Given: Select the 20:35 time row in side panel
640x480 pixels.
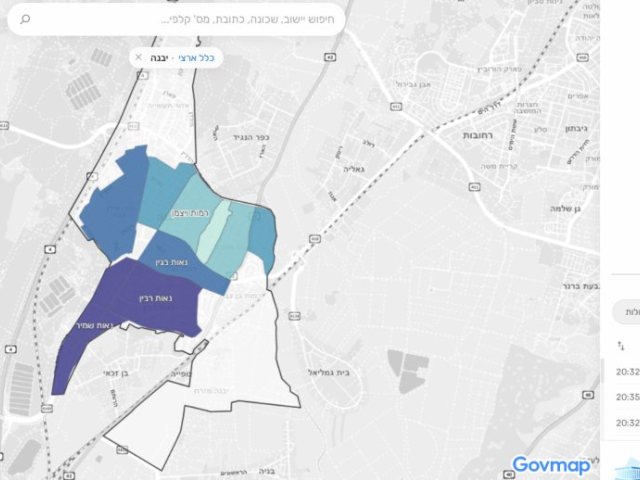Looking at the screenshot, I should [x=628, y=397].
